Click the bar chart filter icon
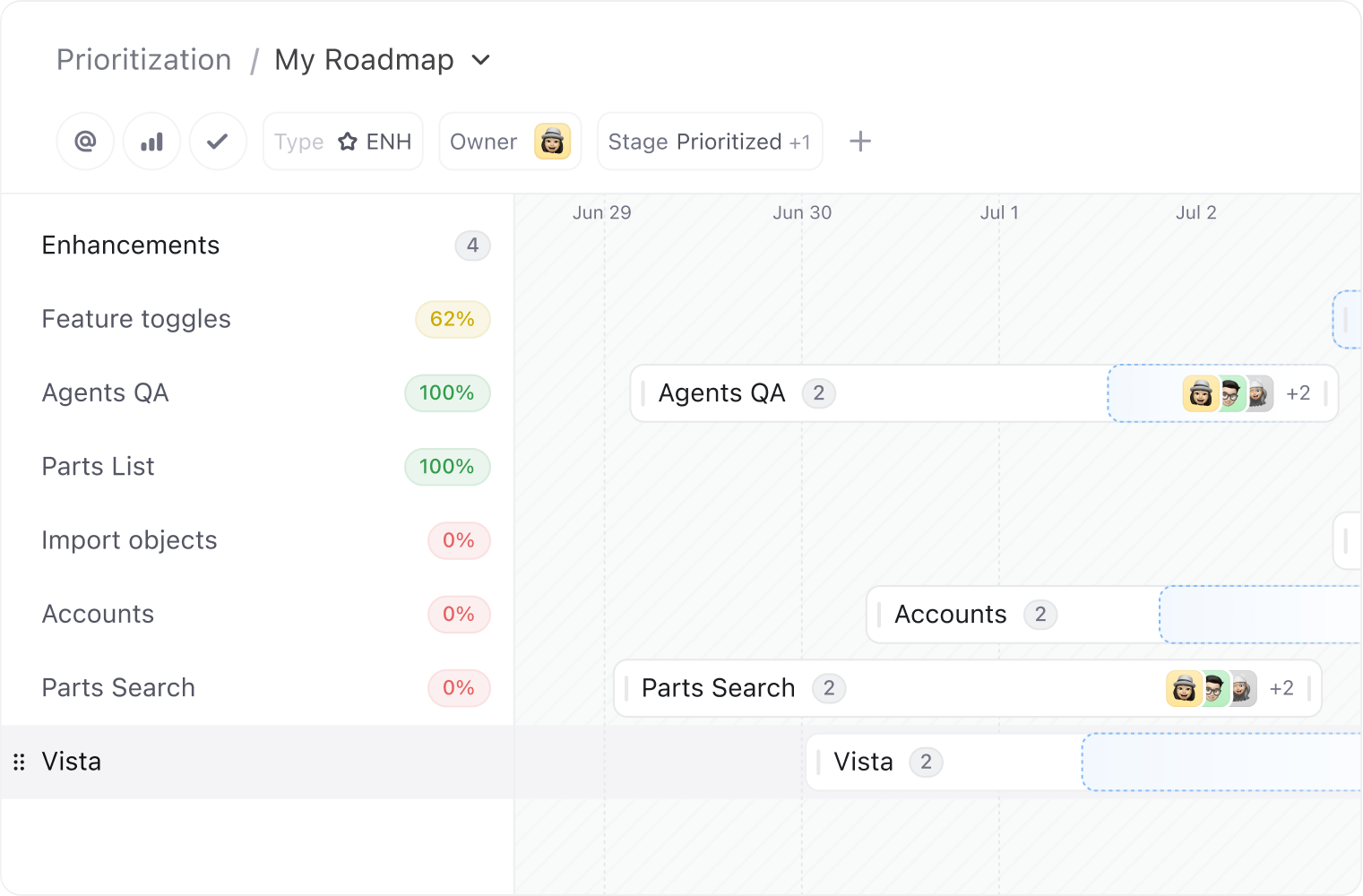The width and height of the screenshot is (1363, 896). [x=151, y=142]
